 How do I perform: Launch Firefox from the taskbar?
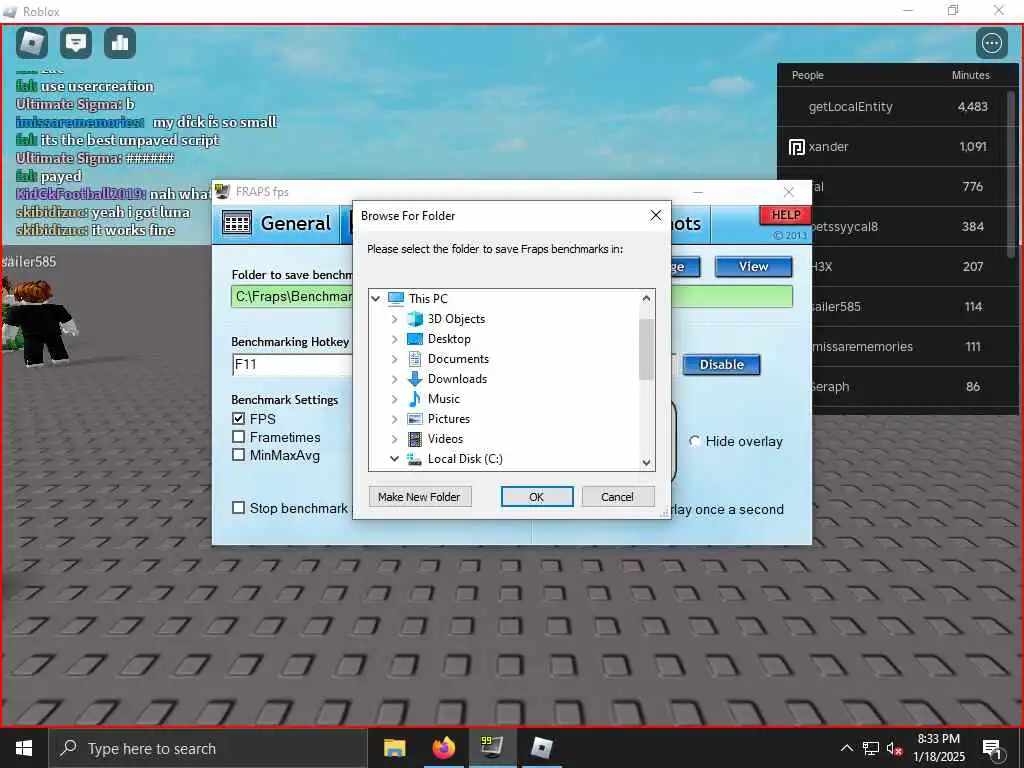[x=443, y=748]
